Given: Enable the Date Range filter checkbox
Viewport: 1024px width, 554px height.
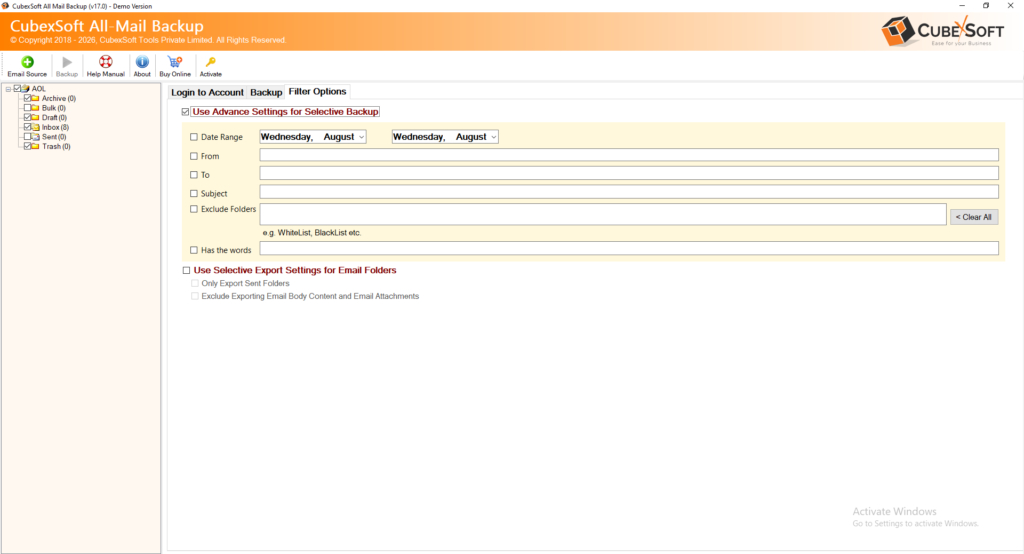Looking at the screenshot, I should tap(194, 137).
